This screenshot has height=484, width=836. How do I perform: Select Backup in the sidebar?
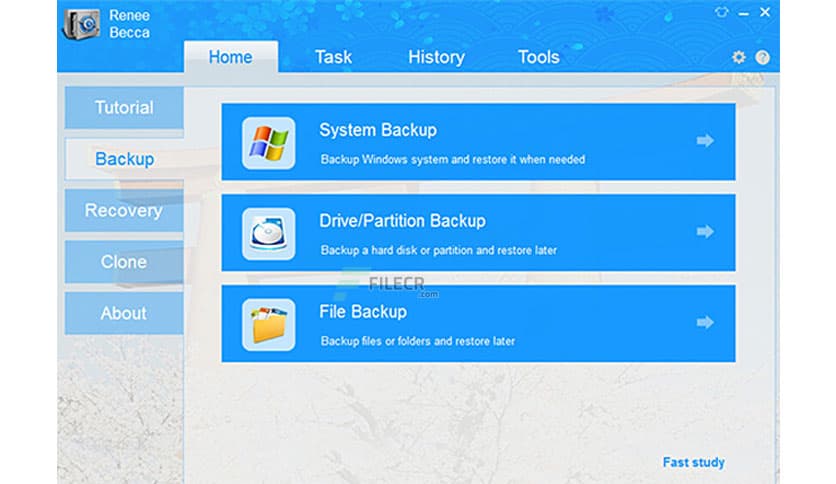click(124, 159)
